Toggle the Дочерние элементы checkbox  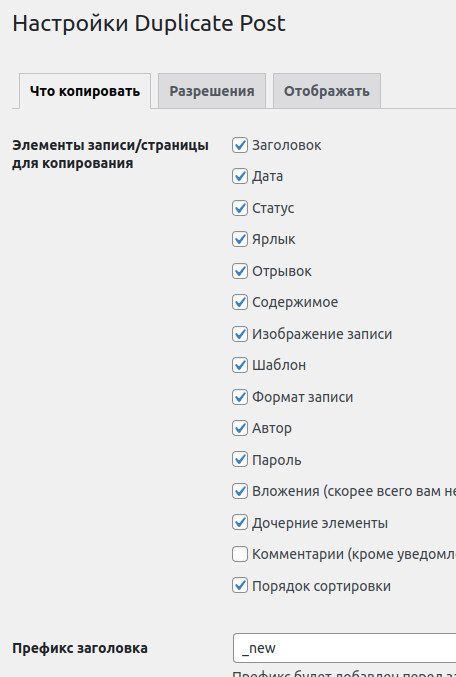pyautogui.click(x=240, y=523)
